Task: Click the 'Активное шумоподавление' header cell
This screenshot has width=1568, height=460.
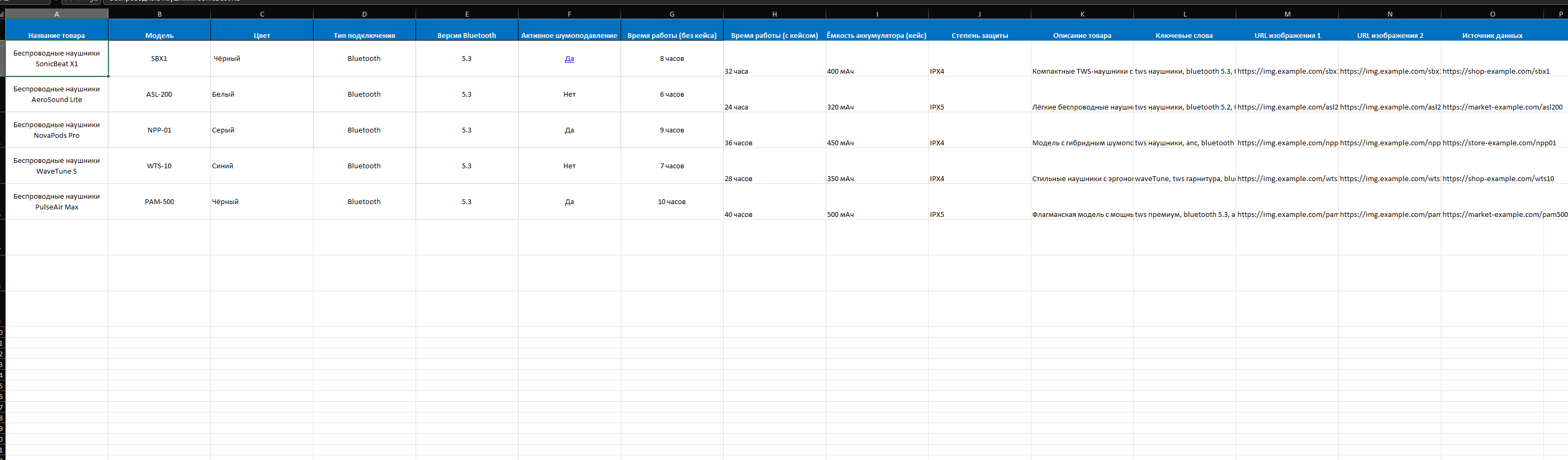Action: click(569, 30)
